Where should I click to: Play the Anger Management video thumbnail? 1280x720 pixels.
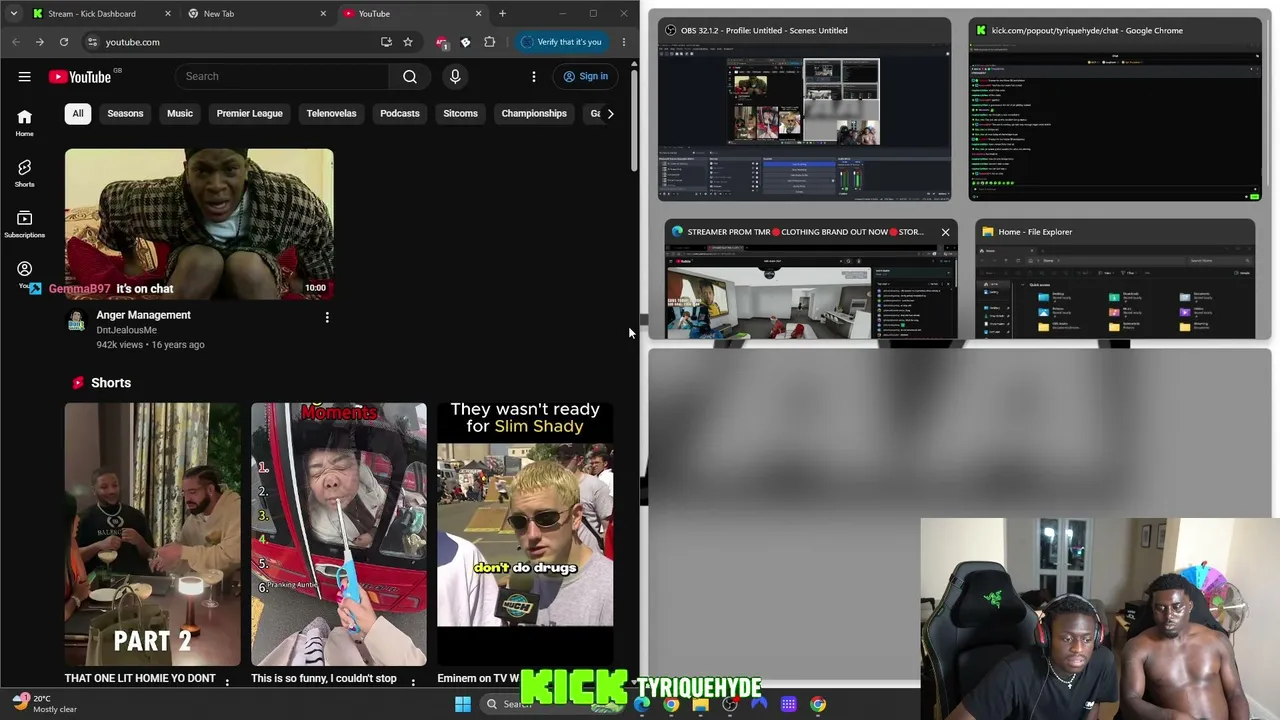click(199, 224)
